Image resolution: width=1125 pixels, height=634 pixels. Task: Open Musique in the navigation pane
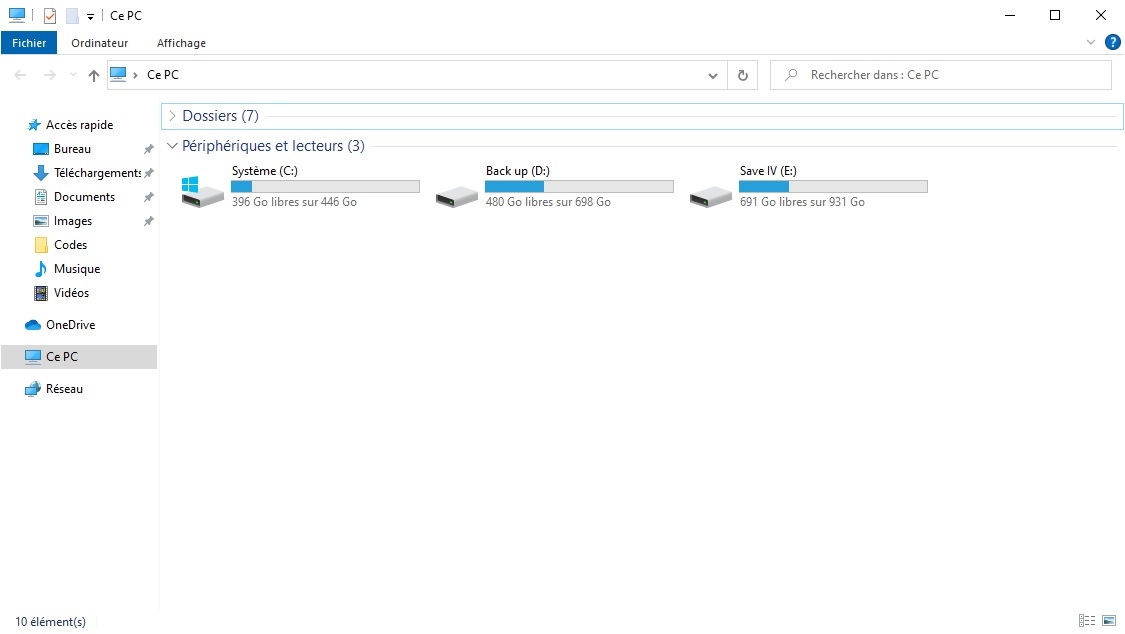pyautogui.click(x=77, y=269)
